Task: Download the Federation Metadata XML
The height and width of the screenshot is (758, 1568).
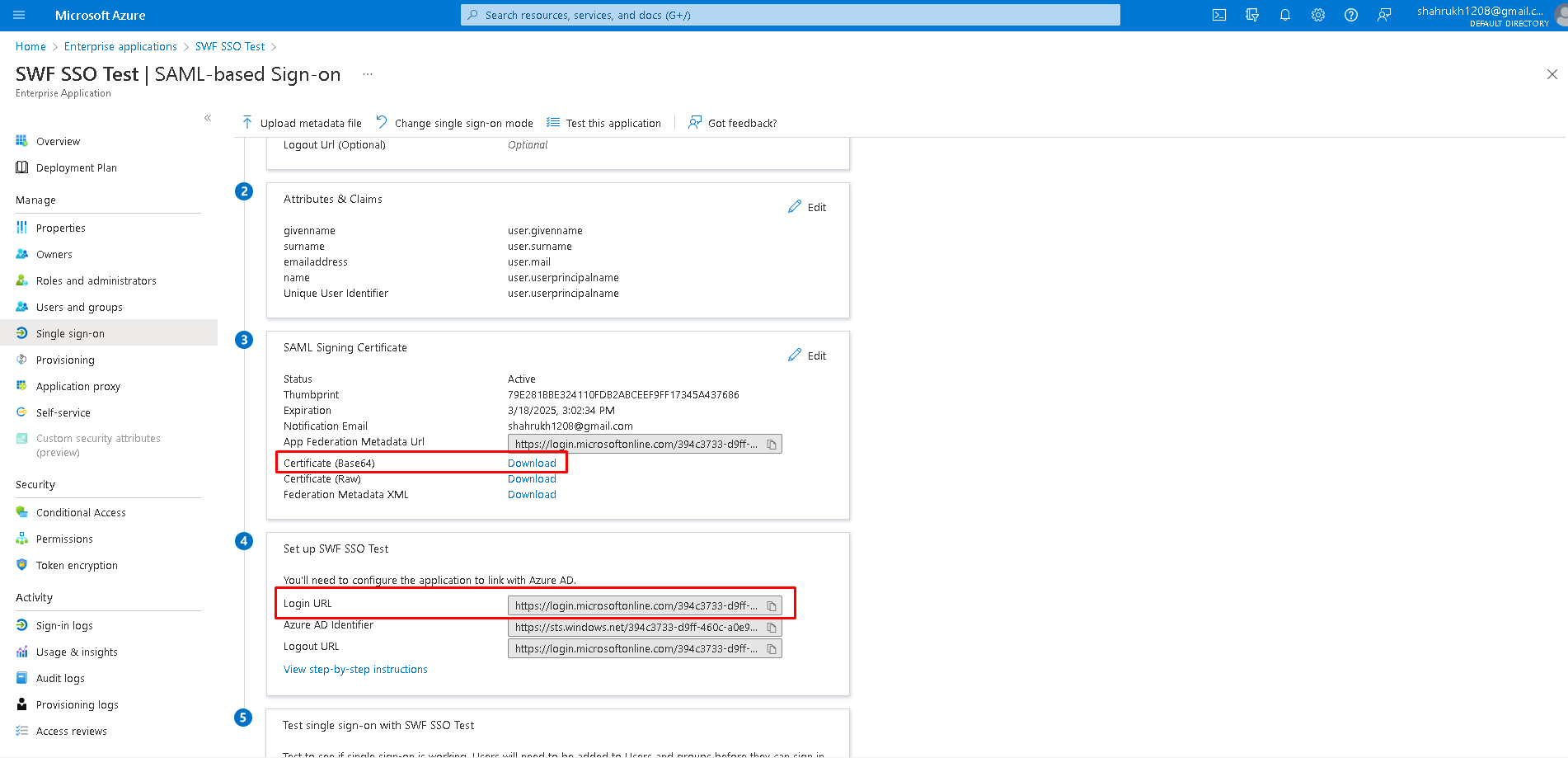Action: (532, 494)
